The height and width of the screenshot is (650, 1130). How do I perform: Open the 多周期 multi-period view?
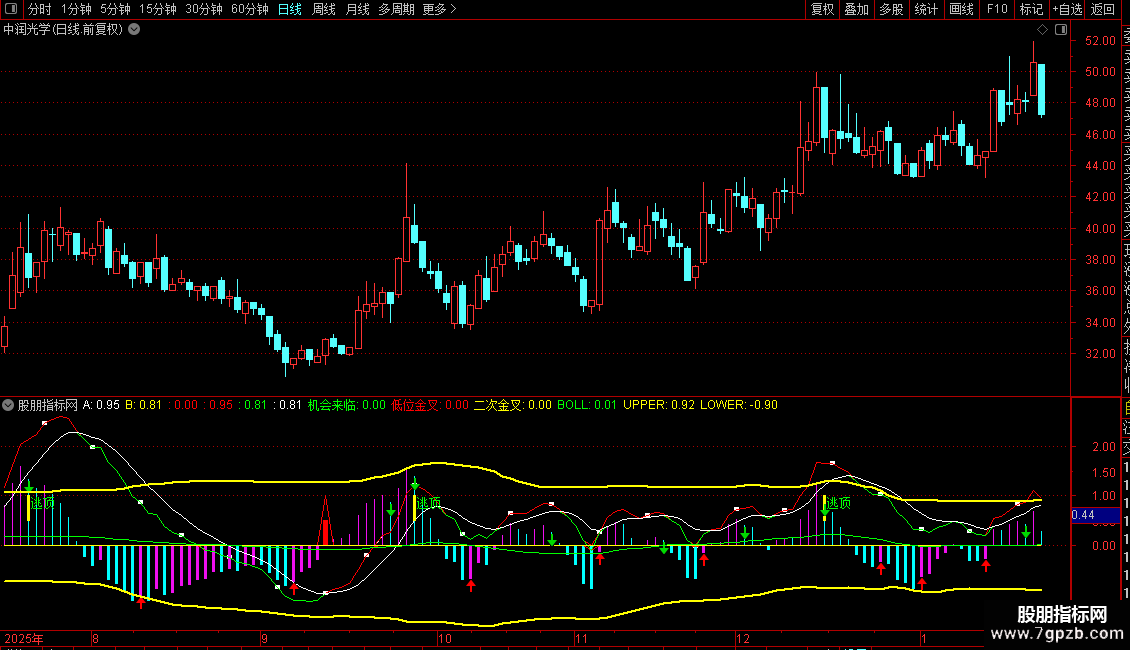point(396,9)
